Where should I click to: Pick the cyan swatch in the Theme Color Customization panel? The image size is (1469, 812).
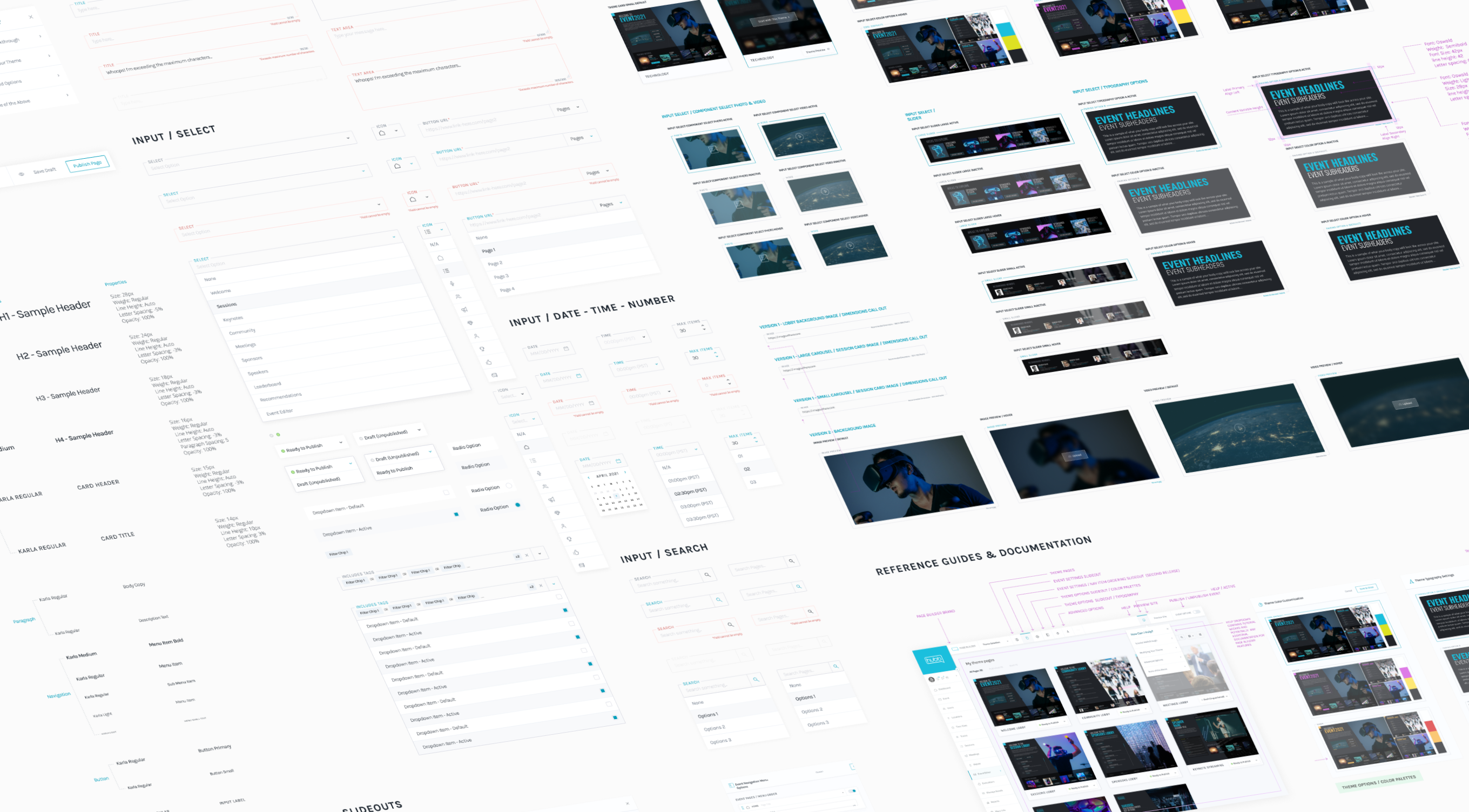(1381, 620)
